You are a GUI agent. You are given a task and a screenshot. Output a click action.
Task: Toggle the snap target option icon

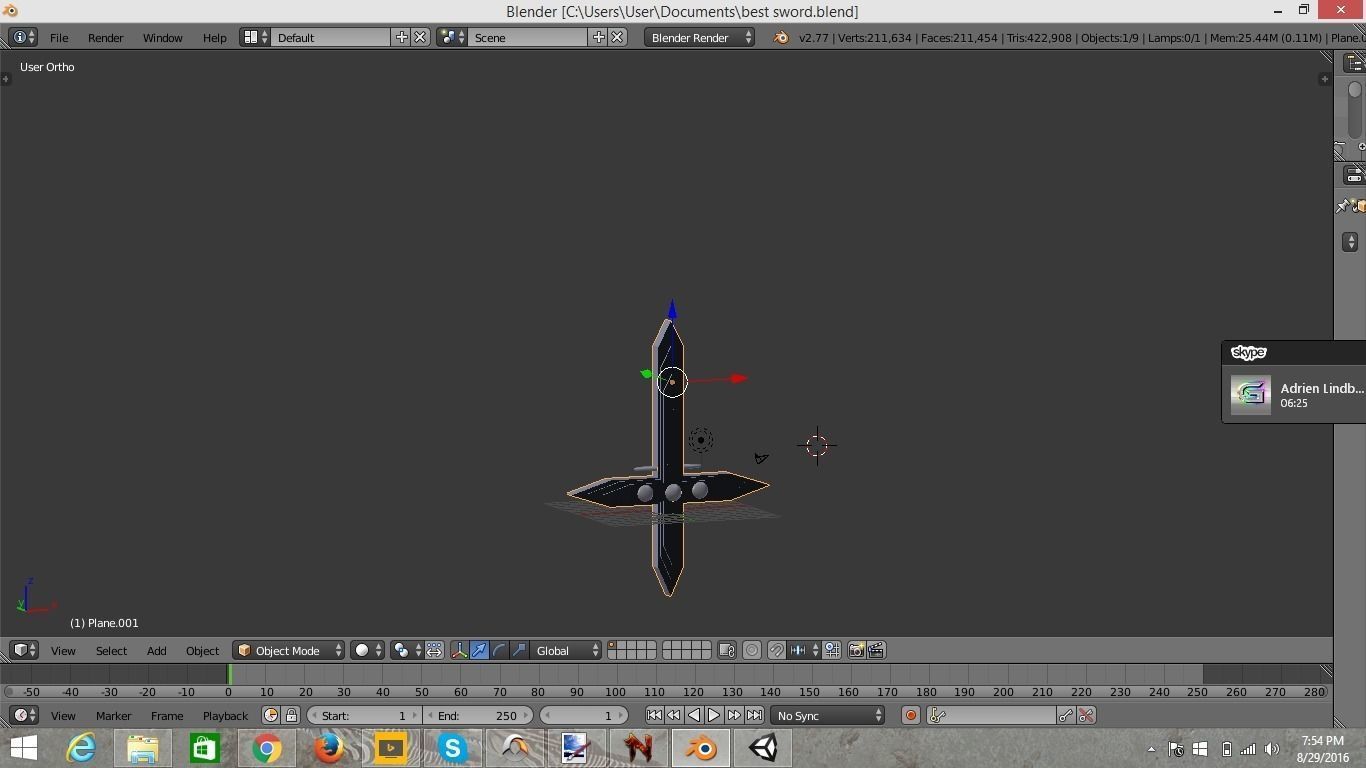click(x=832, y=650)
